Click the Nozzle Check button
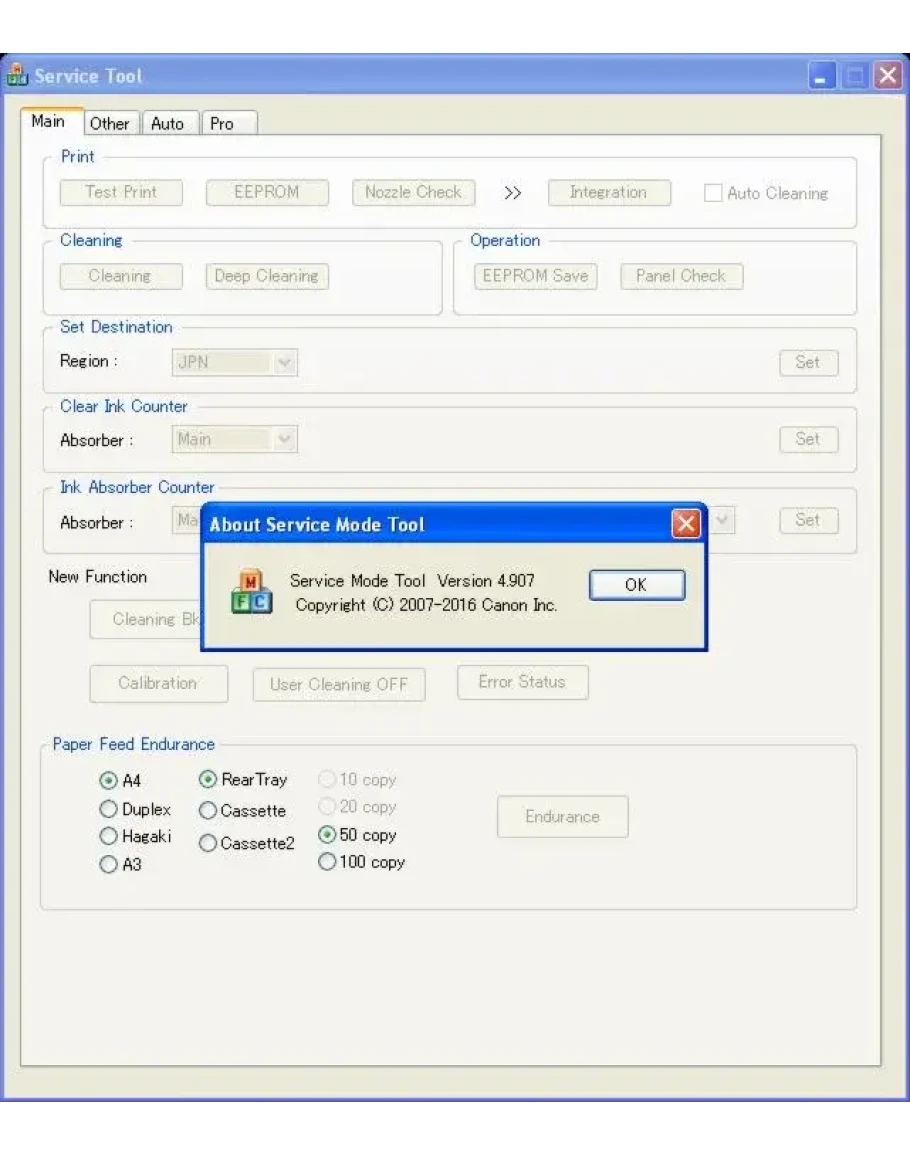Image resolution: width=910 pixels, height=1155 pixels. click(413, 193)
